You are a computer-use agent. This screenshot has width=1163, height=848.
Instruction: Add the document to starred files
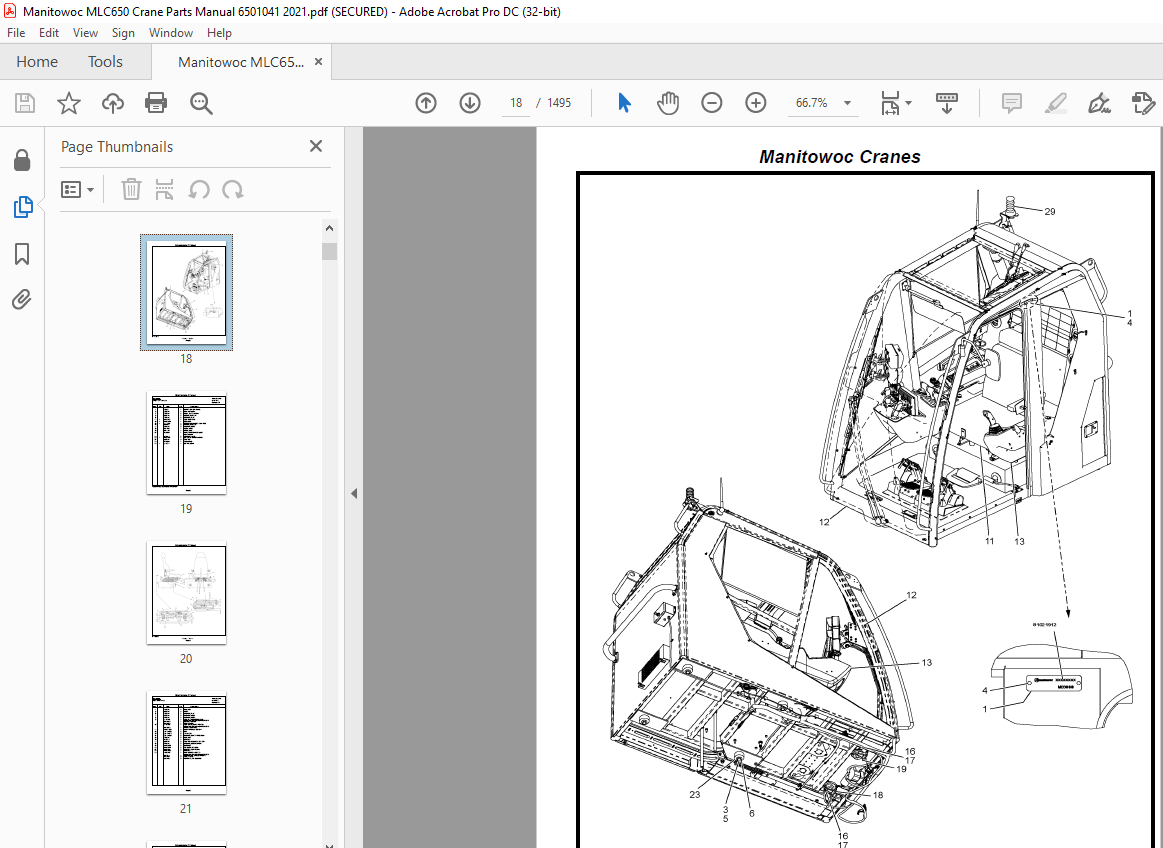[69, 103]
